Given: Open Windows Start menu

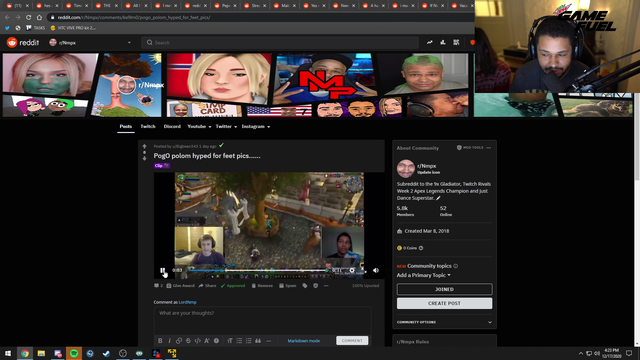Looking at the screenshot, I should click(8, 353).
